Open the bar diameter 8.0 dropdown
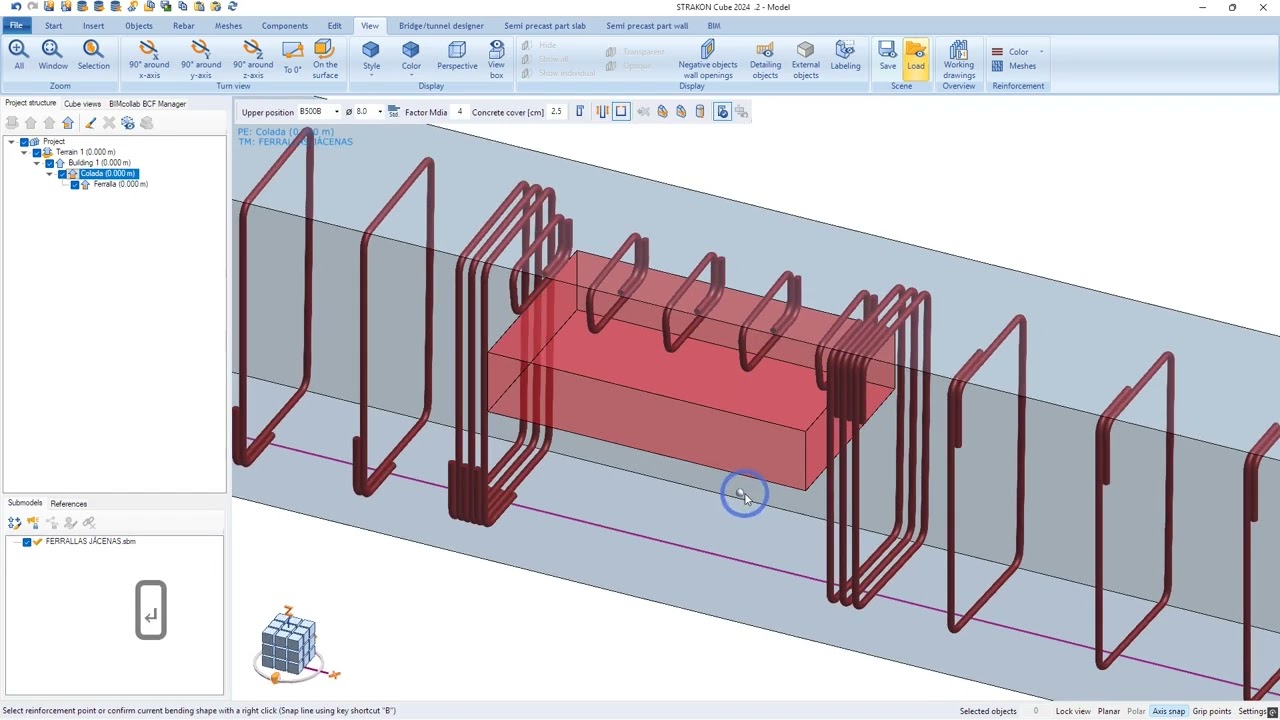The height and width of the screenshot is (720, 1280). [380, 112]
